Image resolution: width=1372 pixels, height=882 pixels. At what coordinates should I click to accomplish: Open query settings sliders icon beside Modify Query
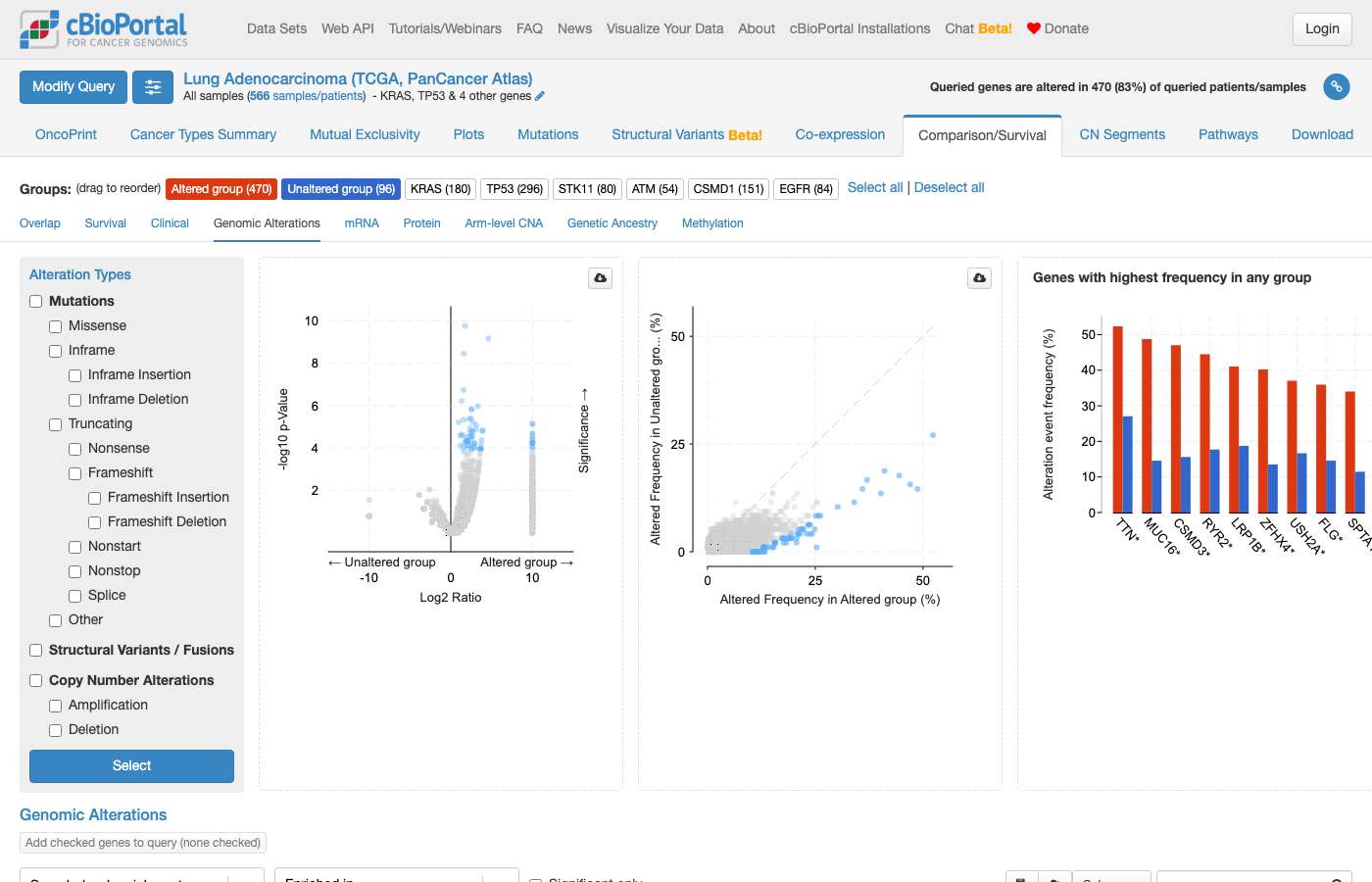pyautogui.click(x=153, y=87)
